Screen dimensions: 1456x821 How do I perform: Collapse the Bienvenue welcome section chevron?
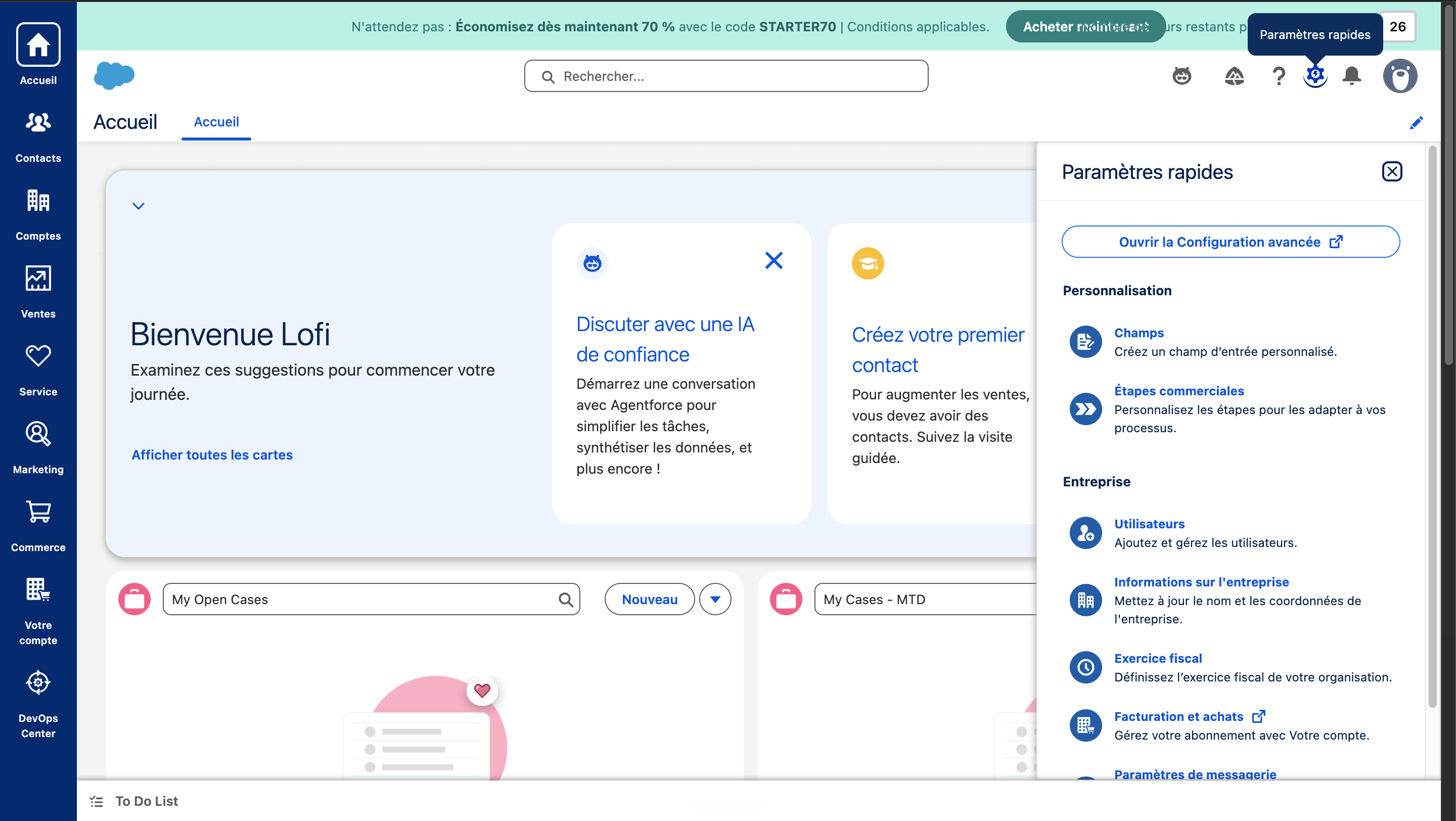[x=139, y=206]
